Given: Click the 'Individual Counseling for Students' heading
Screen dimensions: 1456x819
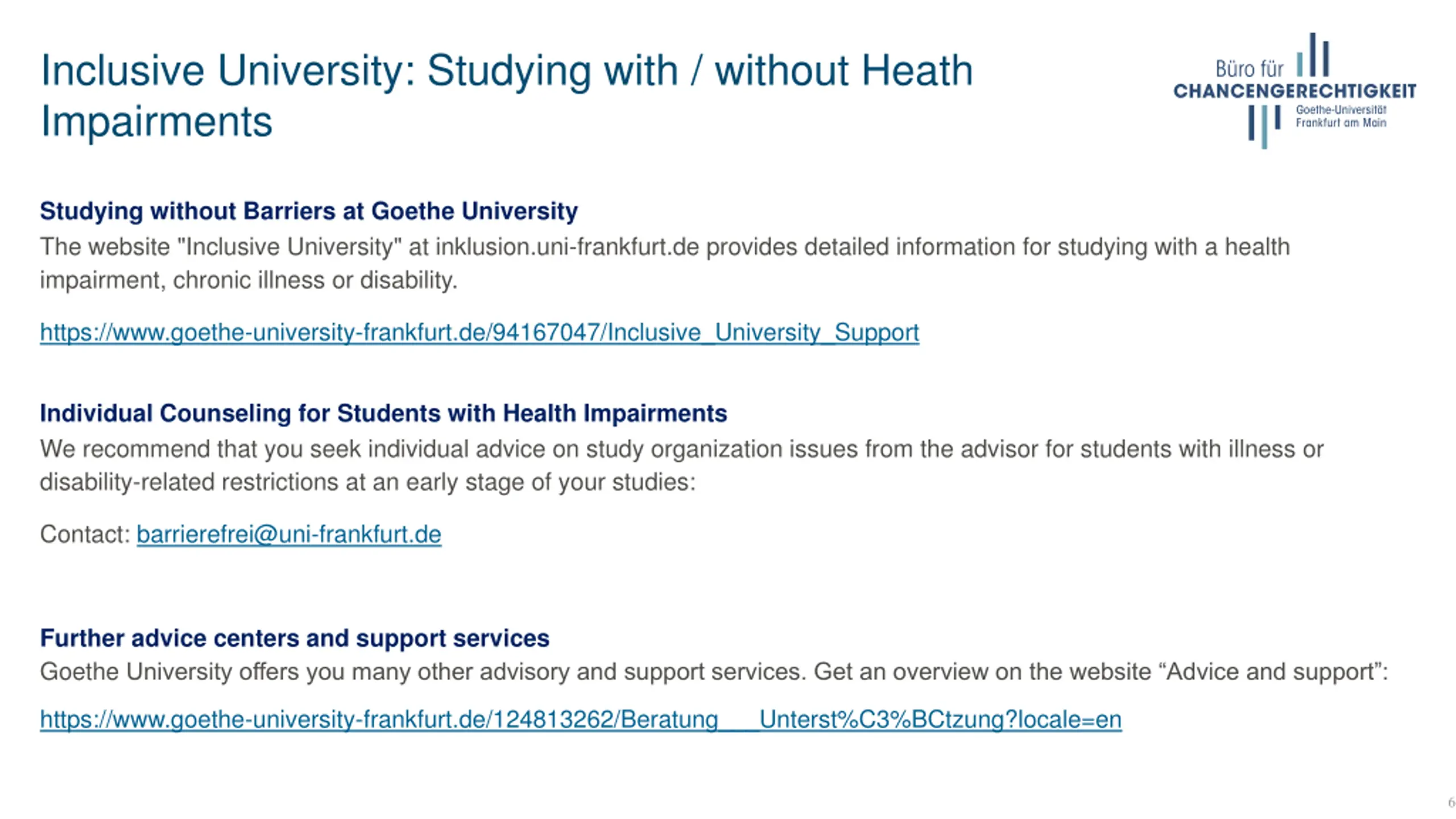Looking at the screenshot, I should point(383,413).
